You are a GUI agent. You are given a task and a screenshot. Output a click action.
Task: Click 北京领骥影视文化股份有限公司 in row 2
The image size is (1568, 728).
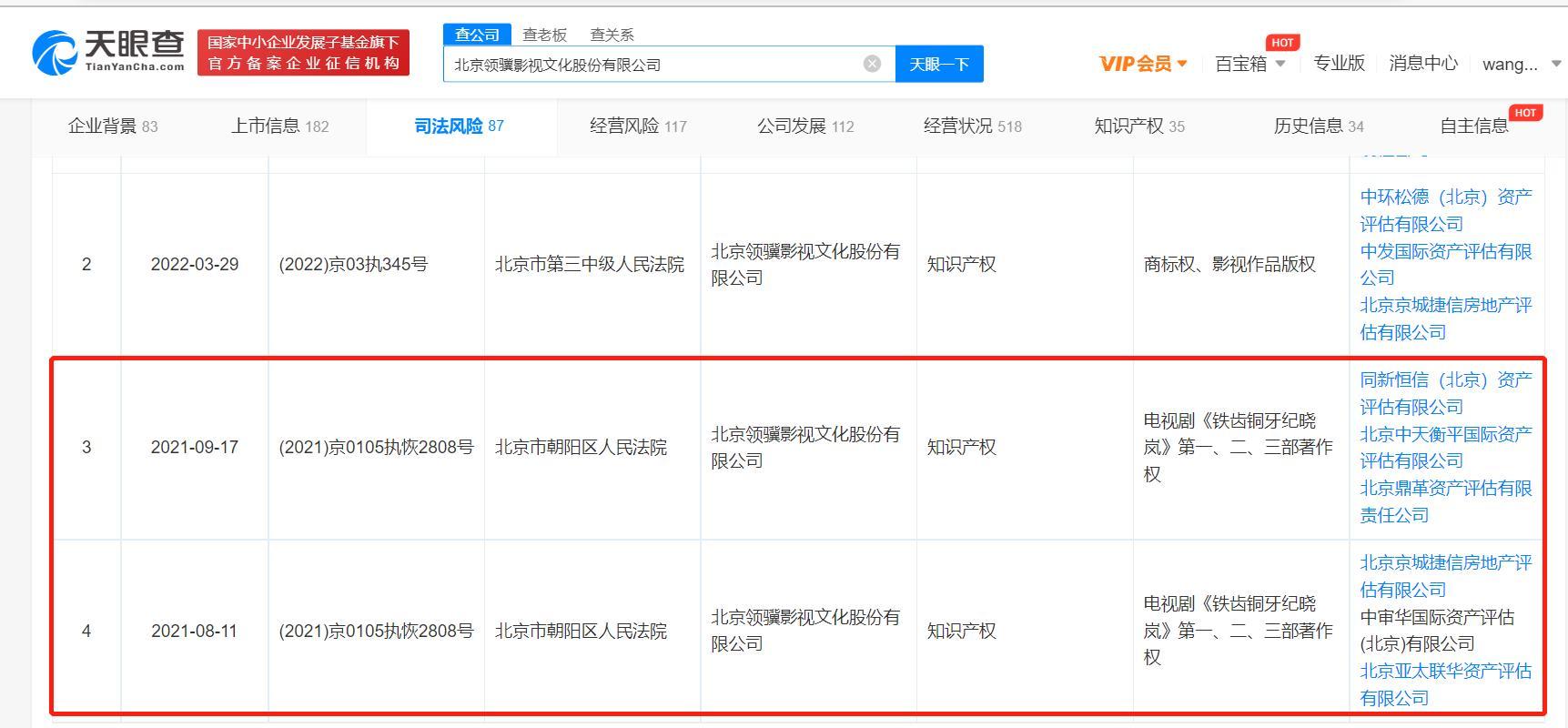tap(805, 264)
